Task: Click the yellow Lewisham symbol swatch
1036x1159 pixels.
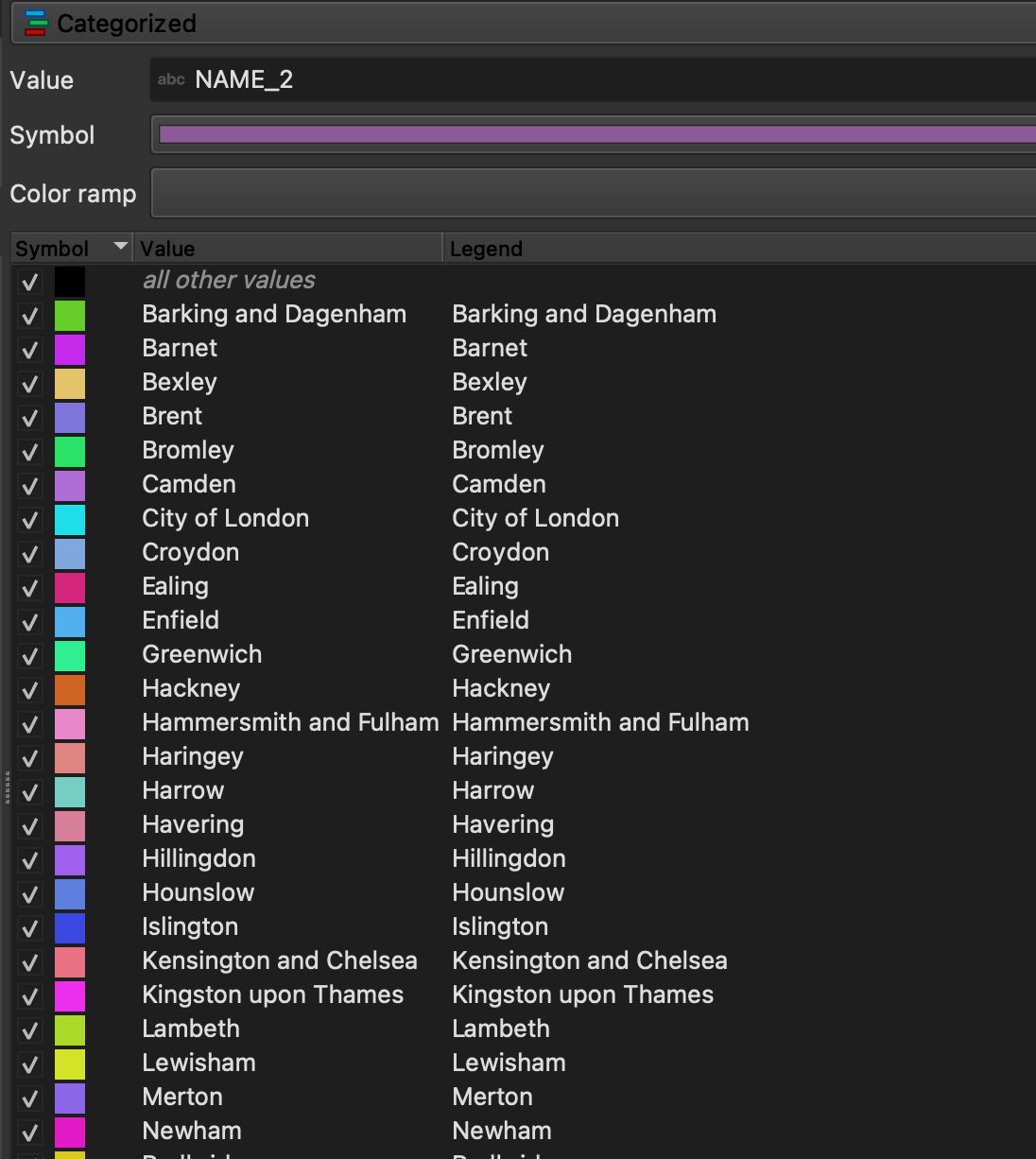Action: [x=70, y=1064]
